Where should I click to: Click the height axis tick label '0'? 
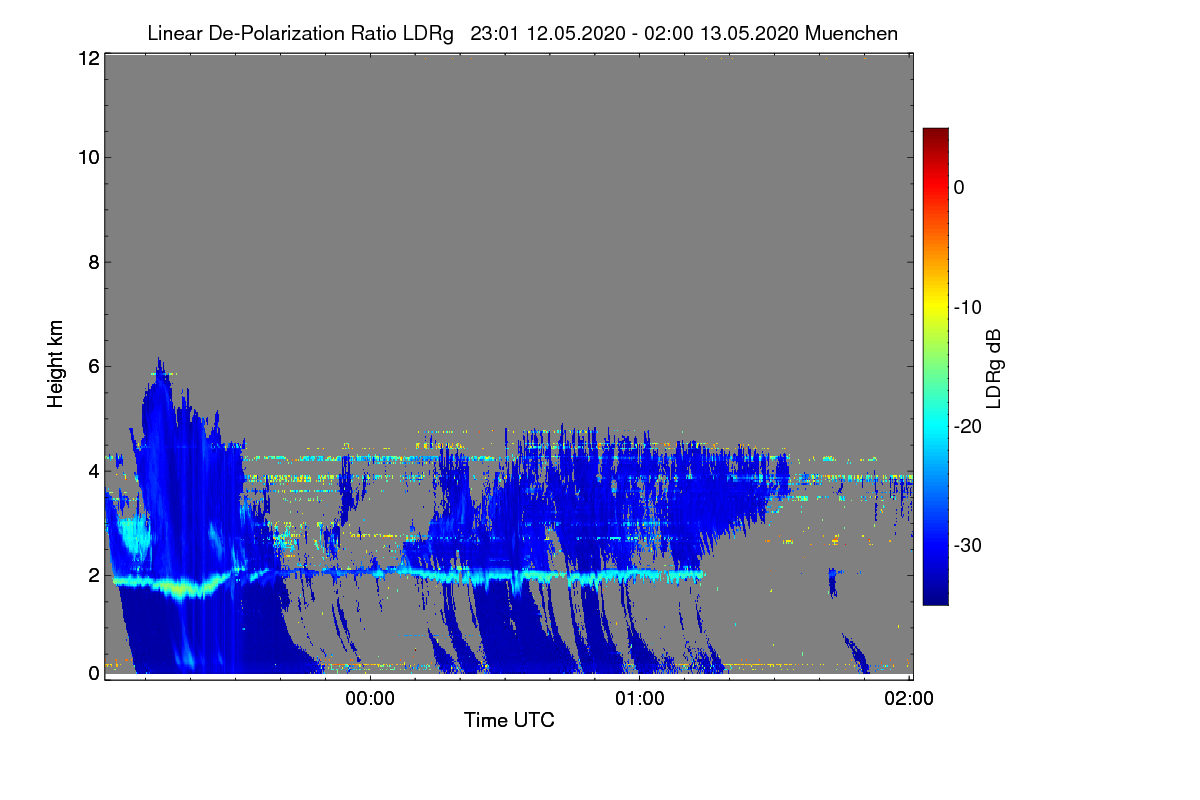click(94, 673)
